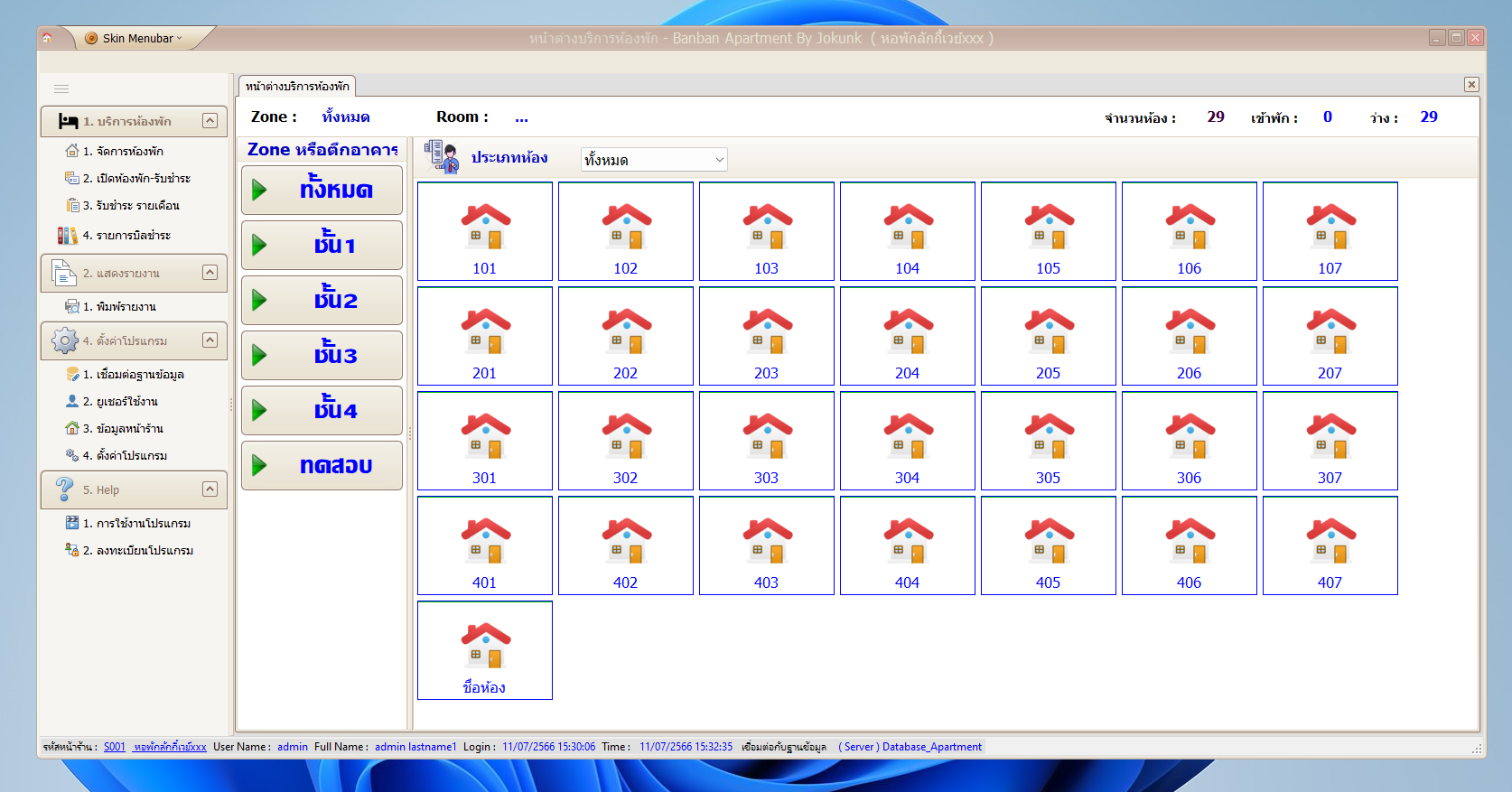This screenshot has width=1512, height=792.
Task: Click the gear icon of ตั้งค่าโปรแกรม
Action: (x=65, y=340)
